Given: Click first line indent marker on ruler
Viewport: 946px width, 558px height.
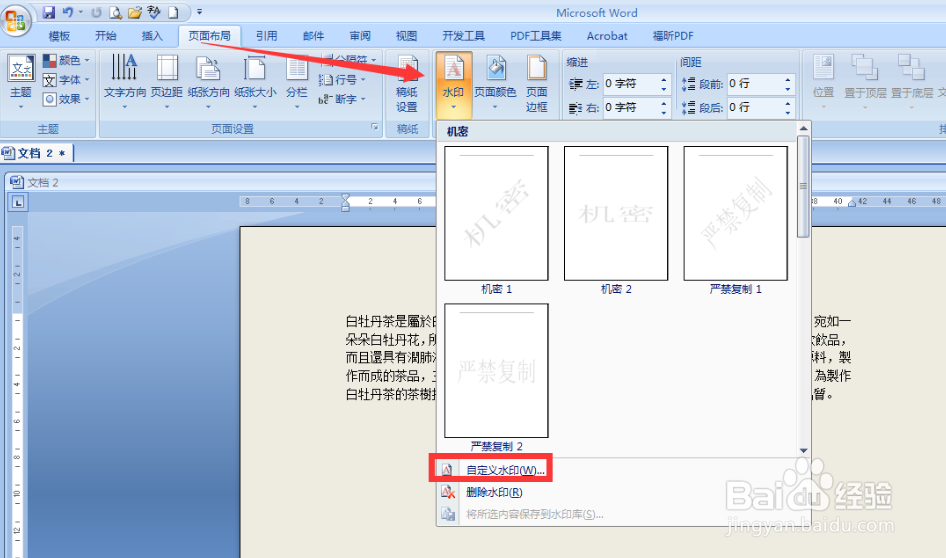Looking at the screenshot, I should coord(345,197).
